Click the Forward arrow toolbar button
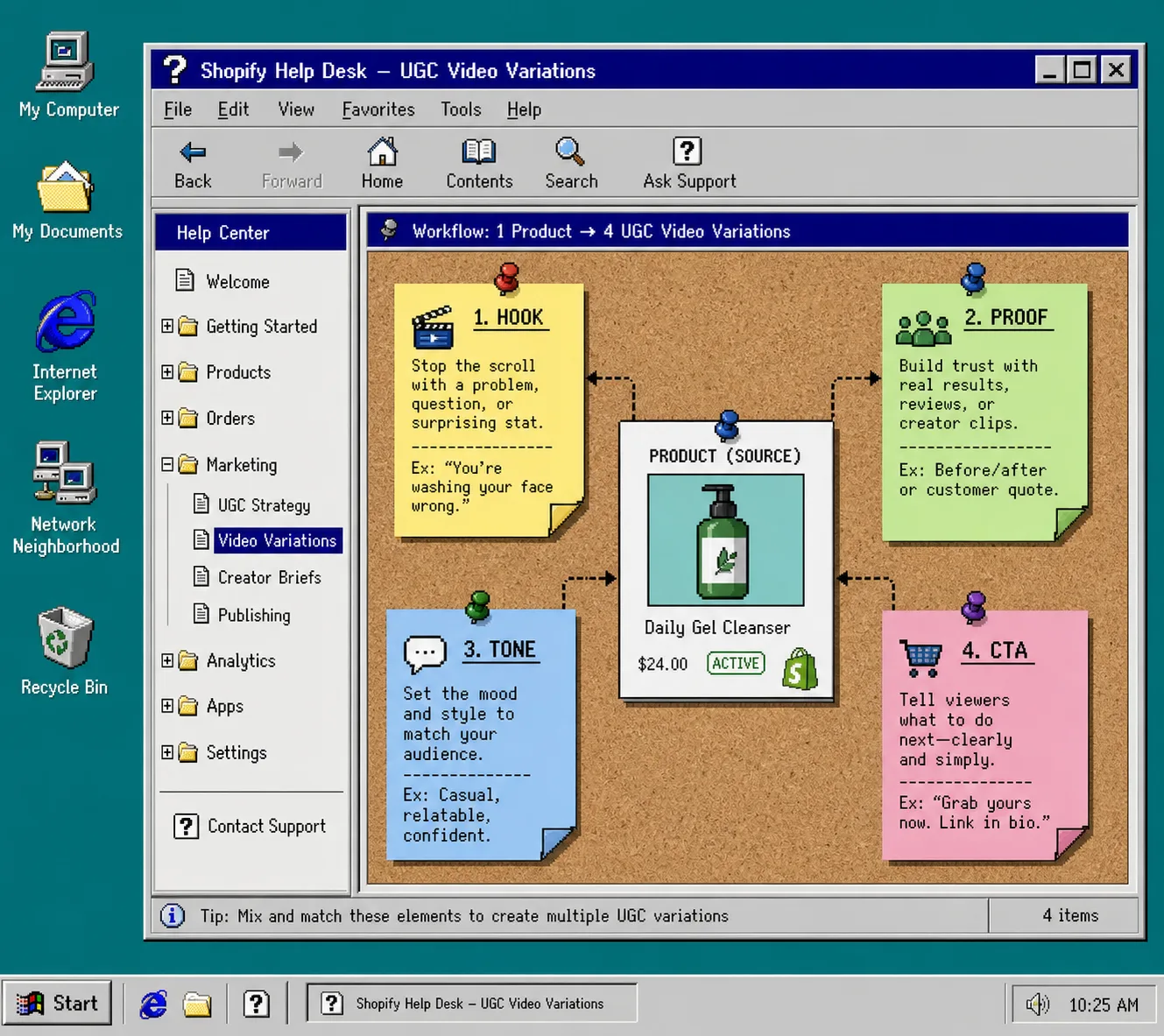Viewport: 1164px width, 1036px height. coord(292,164)
